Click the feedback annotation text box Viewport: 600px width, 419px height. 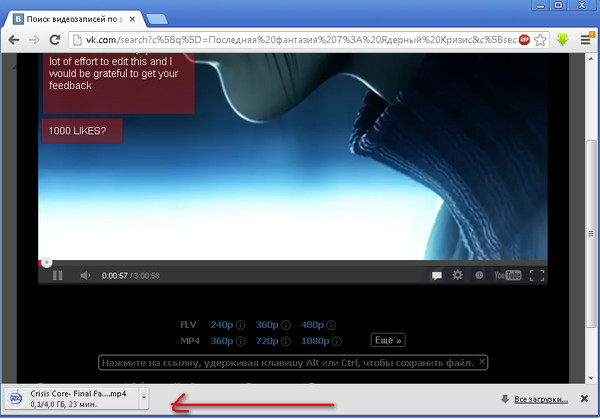pyautogui.click(x=119, y=83)
